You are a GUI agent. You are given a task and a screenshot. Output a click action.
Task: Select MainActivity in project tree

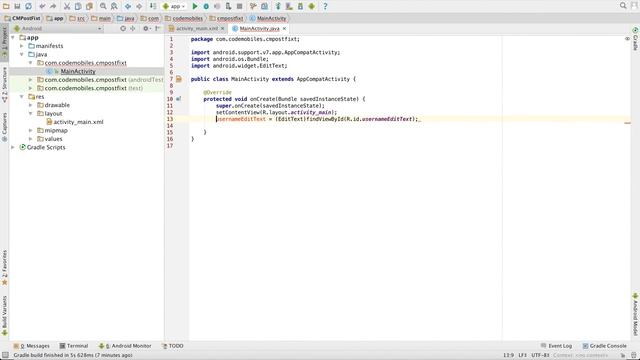click(78, 71)
